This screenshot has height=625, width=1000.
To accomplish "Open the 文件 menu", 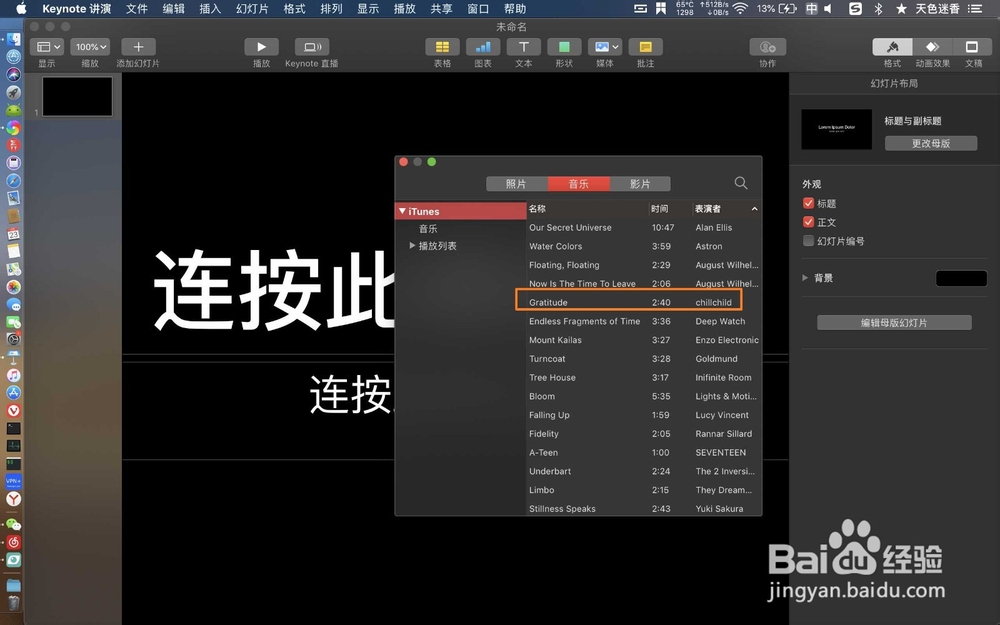I will [x=136, y=8].
